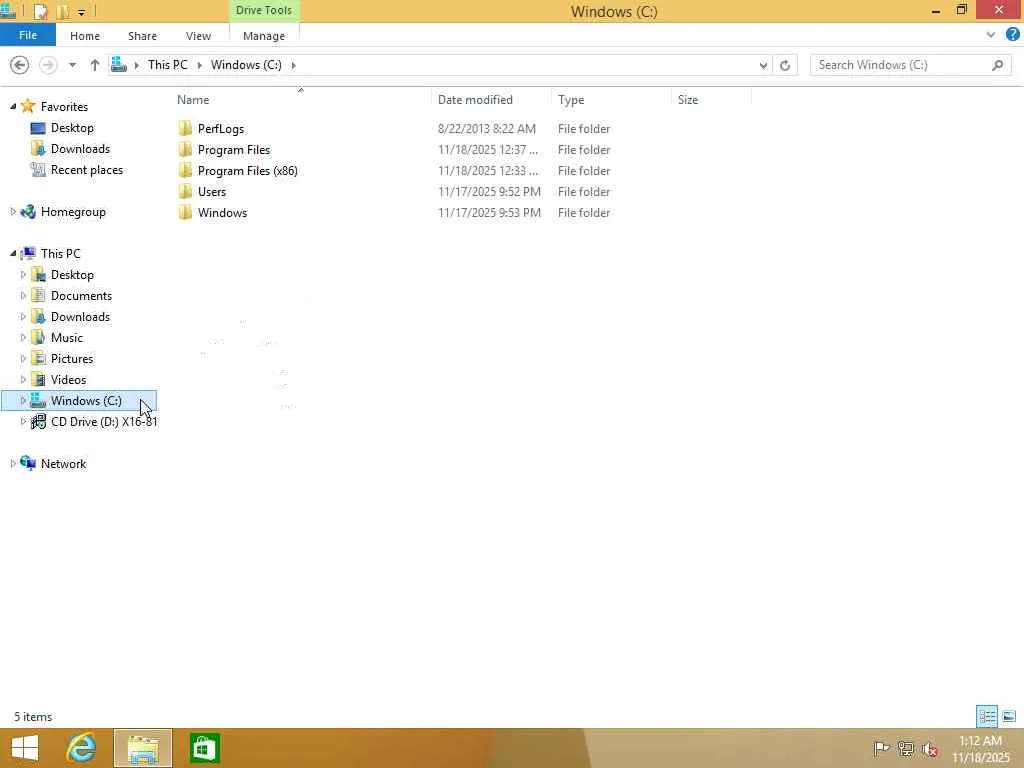Select Videos under This PC
This screenshot has width=1024, height=768.
click(68, 379)
